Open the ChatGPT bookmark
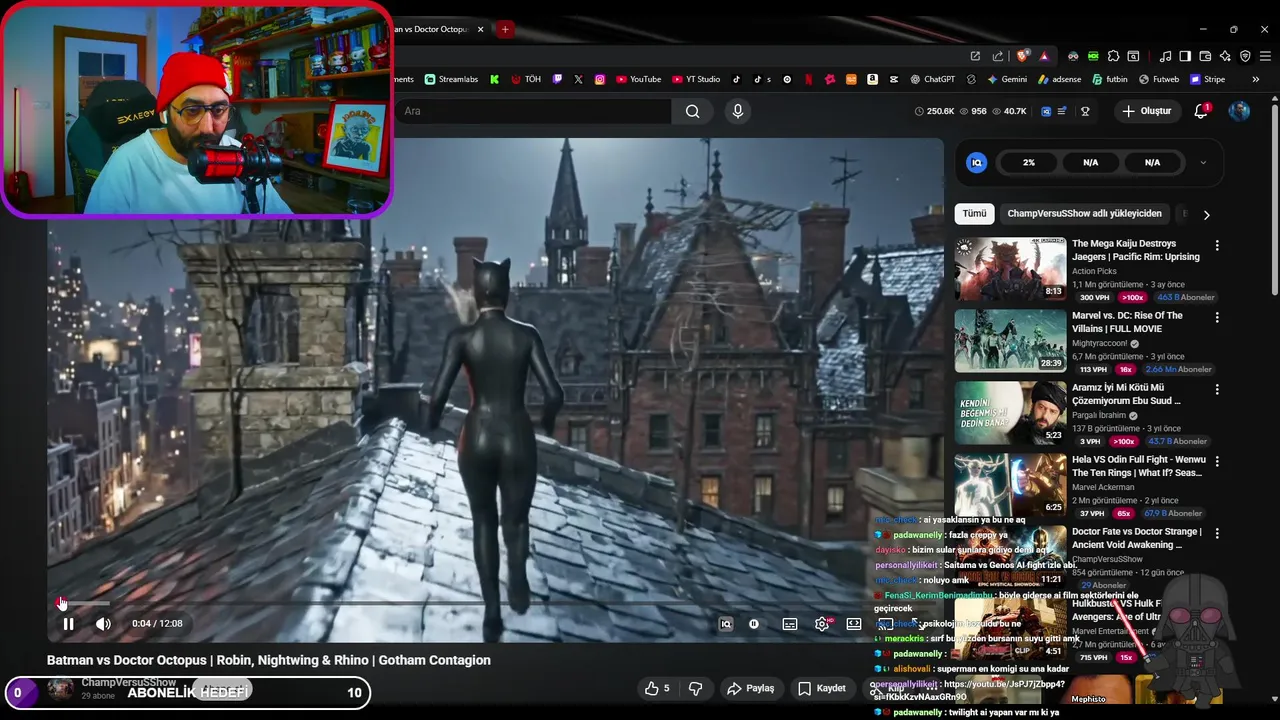 click(932, 79)
